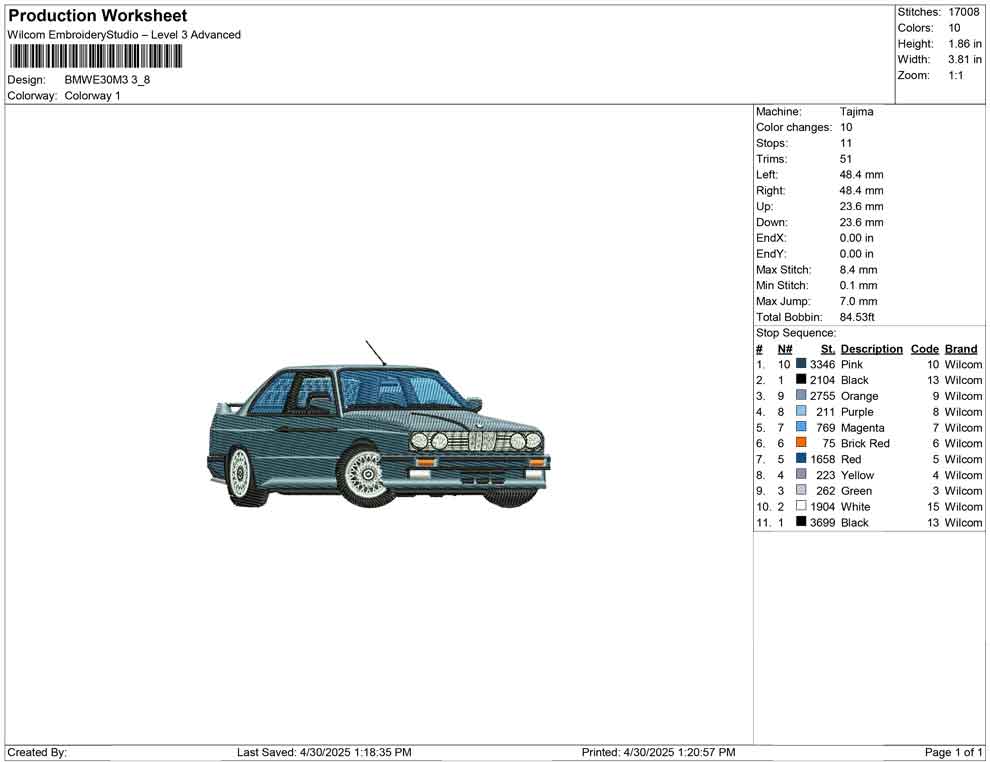
Task: Click the color swatch for stop 1 Pink
Action: pos(801,364)
